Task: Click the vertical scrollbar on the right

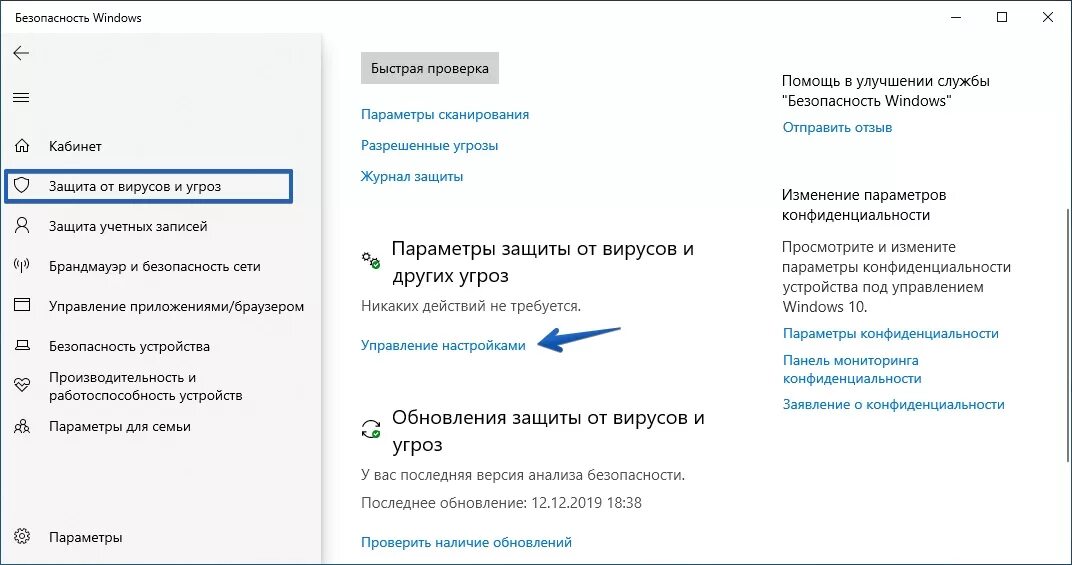Action: [1067, 333]
